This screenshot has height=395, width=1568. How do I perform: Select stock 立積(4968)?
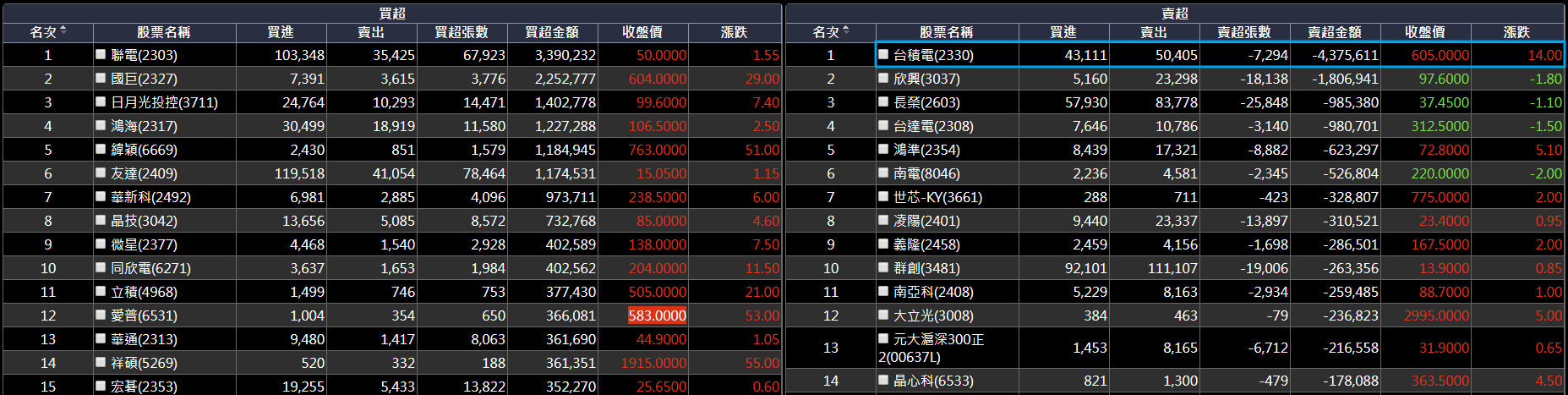[145, 292]
